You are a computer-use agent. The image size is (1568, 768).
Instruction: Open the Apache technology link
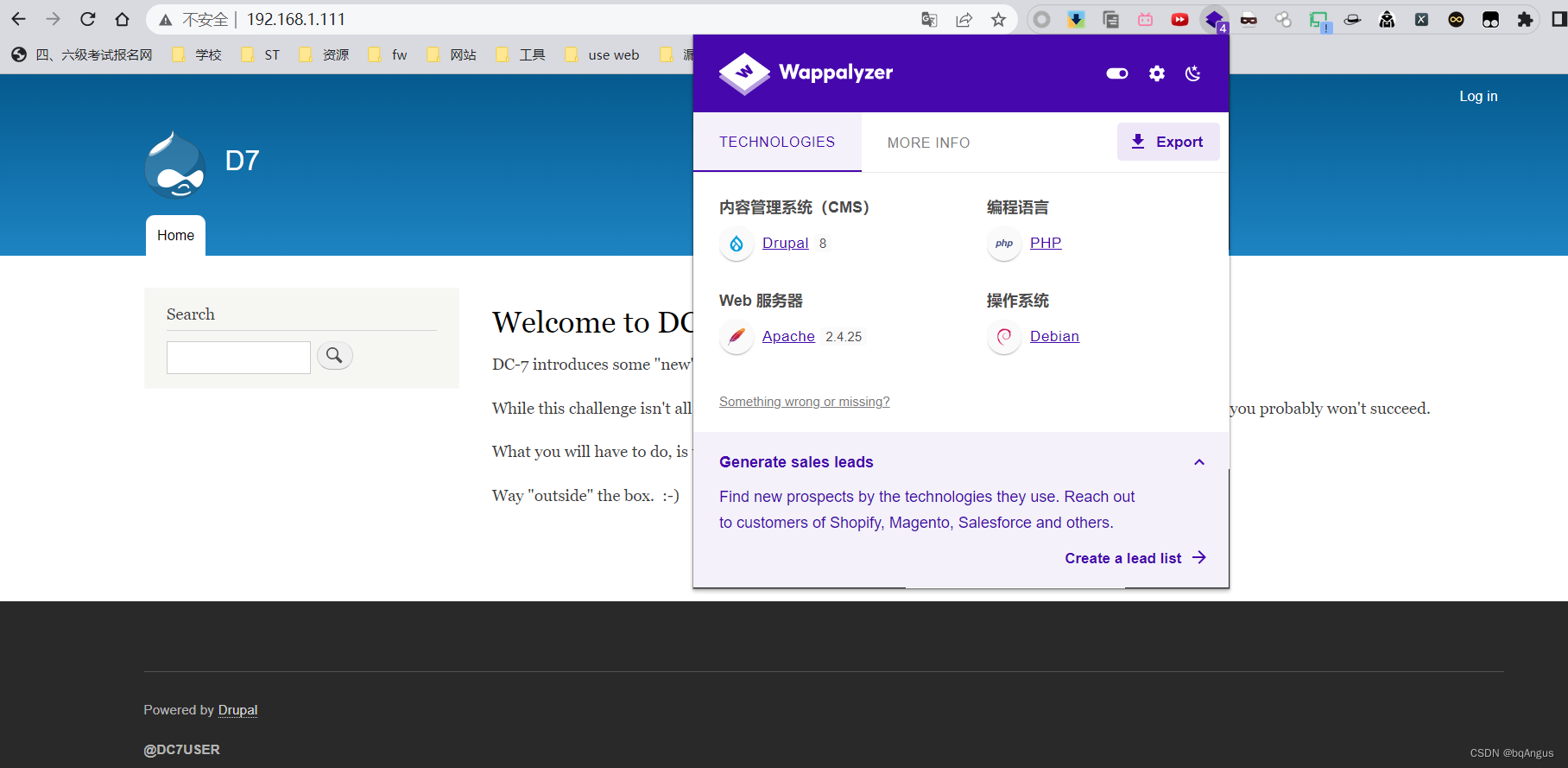788,337
